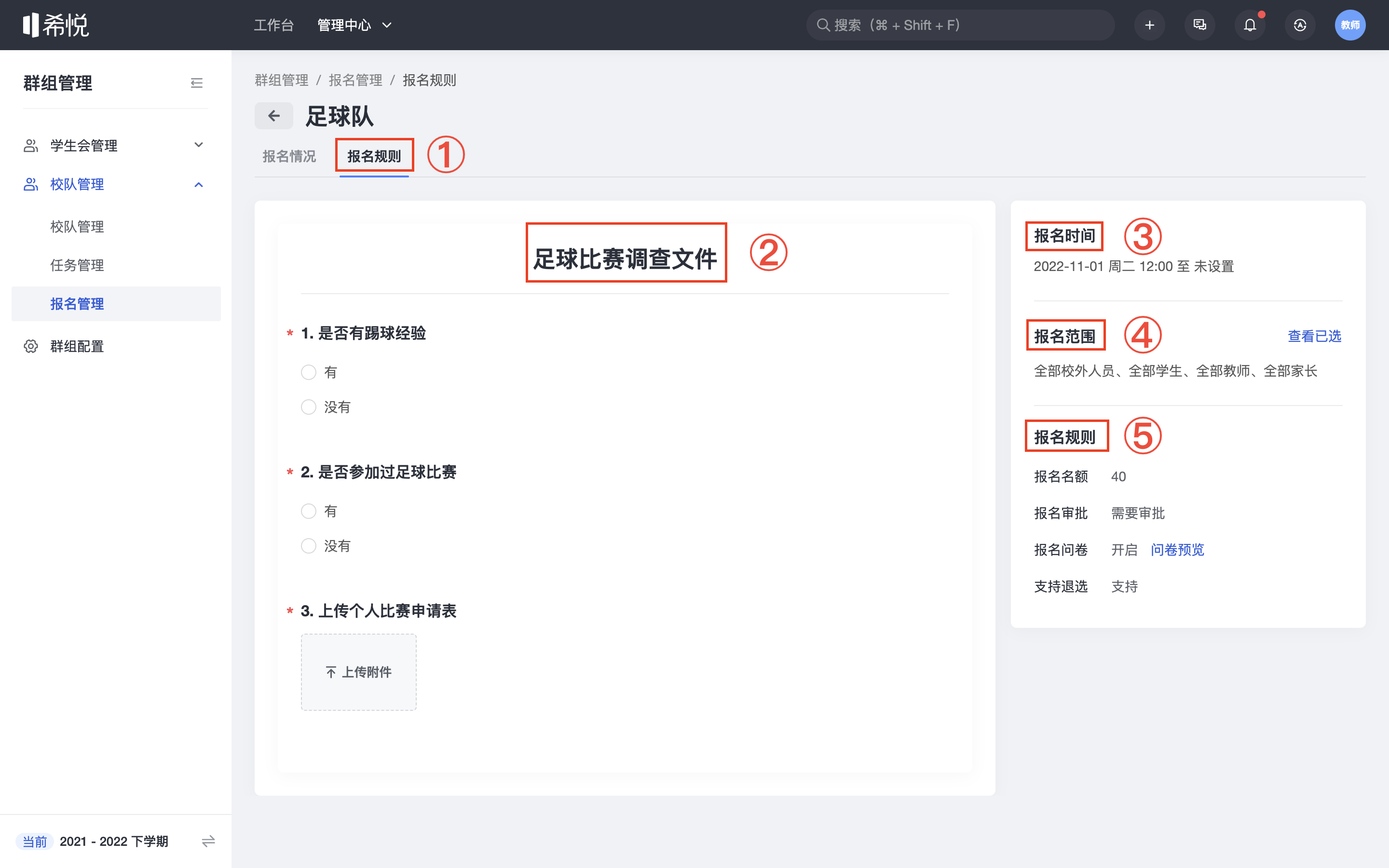Click the 问卷预览 link

tap(1177, 549)
